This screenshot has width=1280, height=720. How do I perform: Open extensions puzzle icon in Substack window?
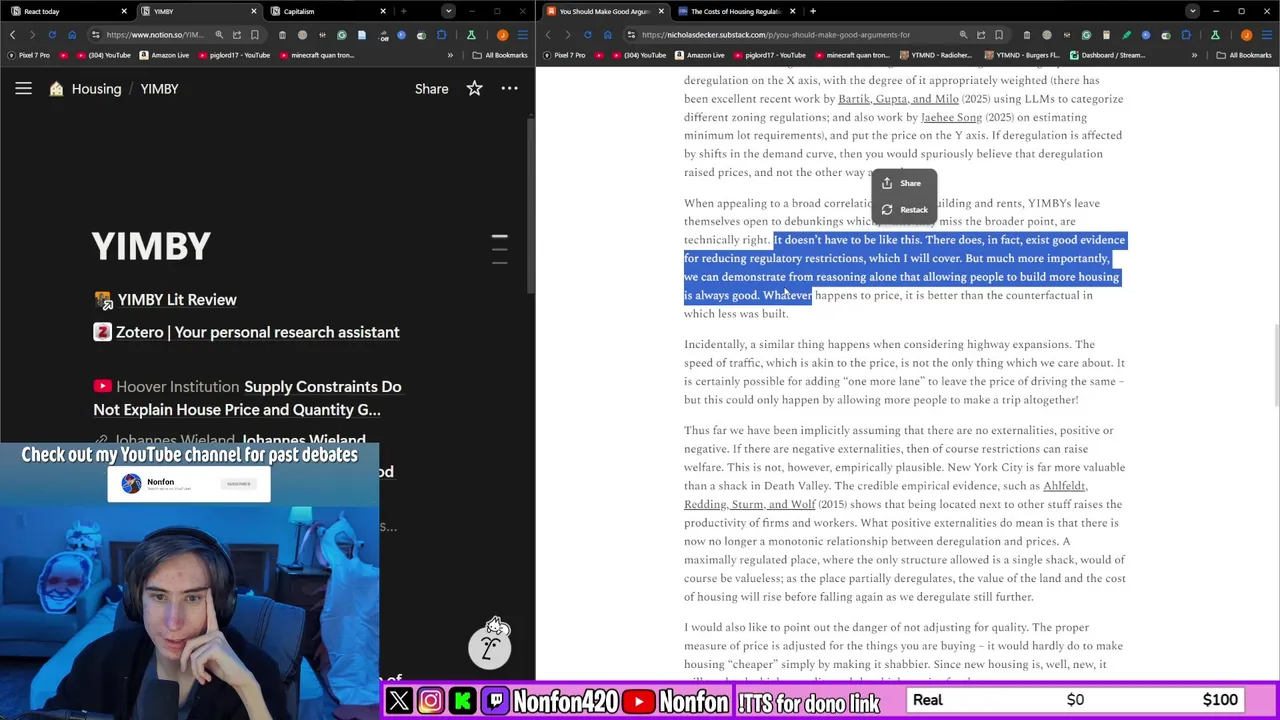coord(1186,35)
